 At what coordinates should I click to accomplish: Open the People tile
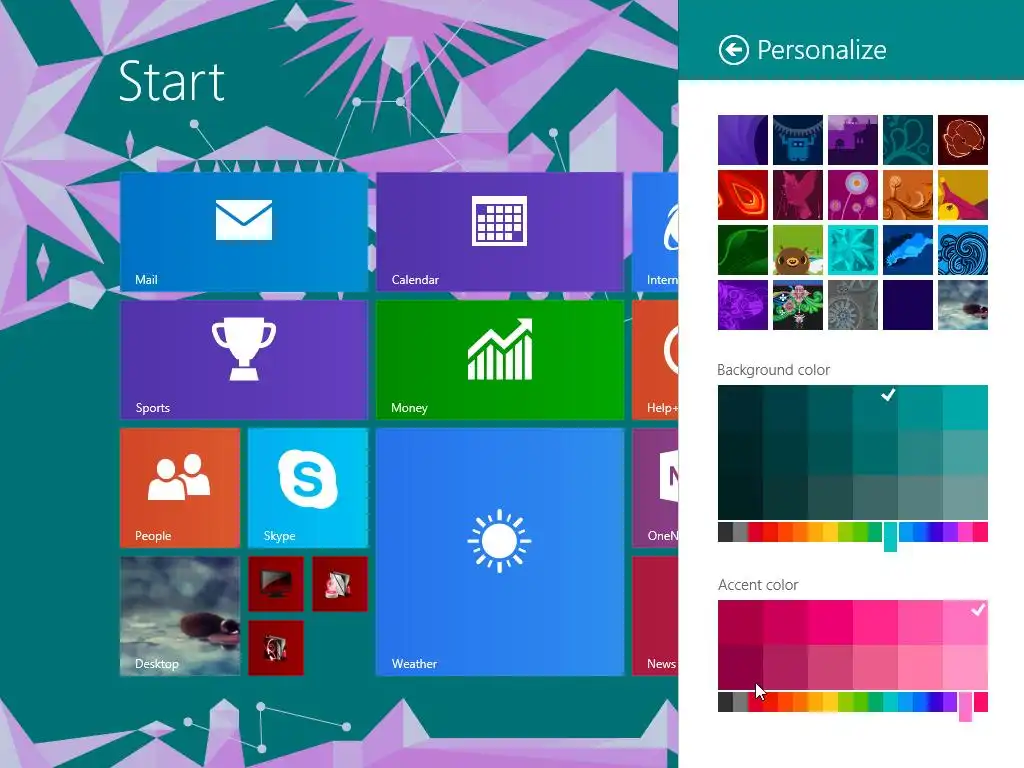pos(180,488)
